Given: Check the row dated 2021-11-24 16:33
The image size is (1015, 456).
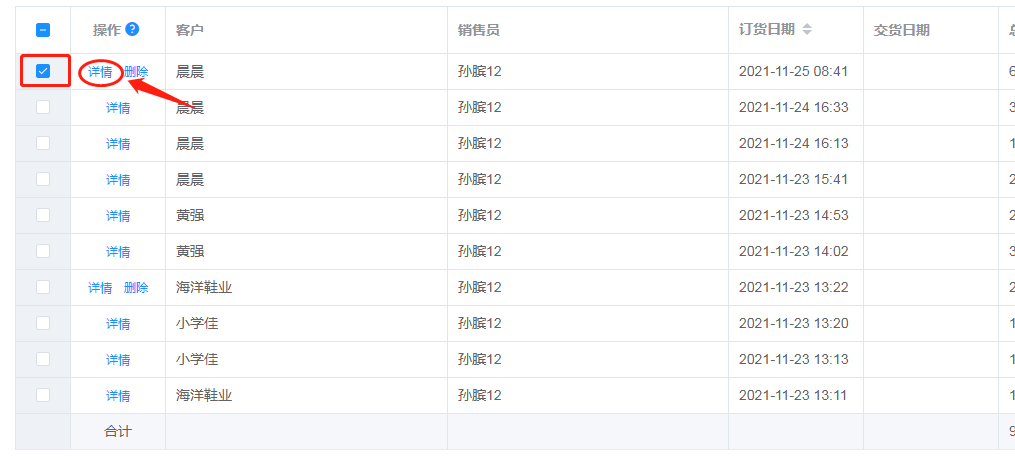Looking at the screenshot, I should (43, 107).
